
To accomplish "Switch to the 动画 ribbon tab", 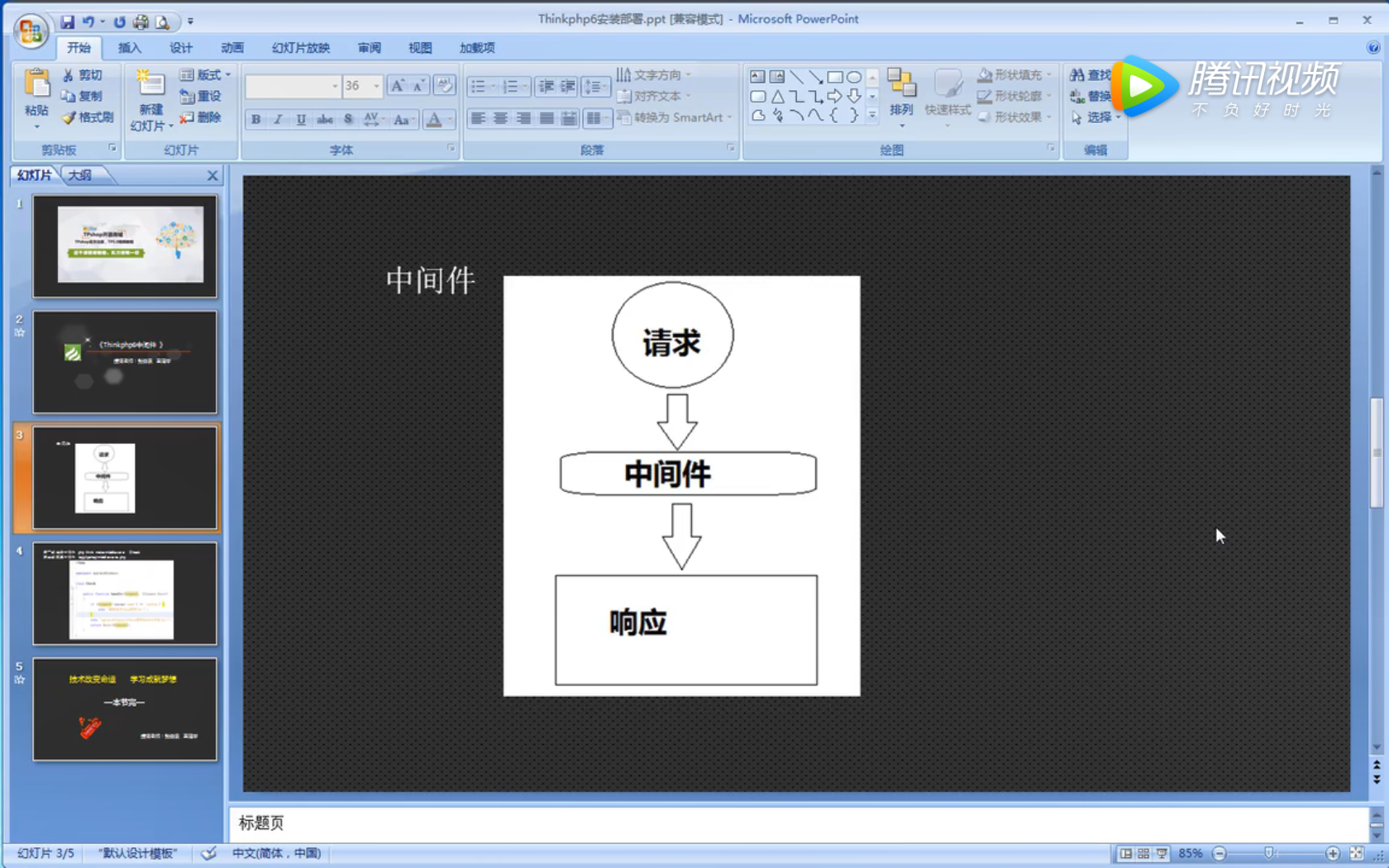I will point(232,48).
